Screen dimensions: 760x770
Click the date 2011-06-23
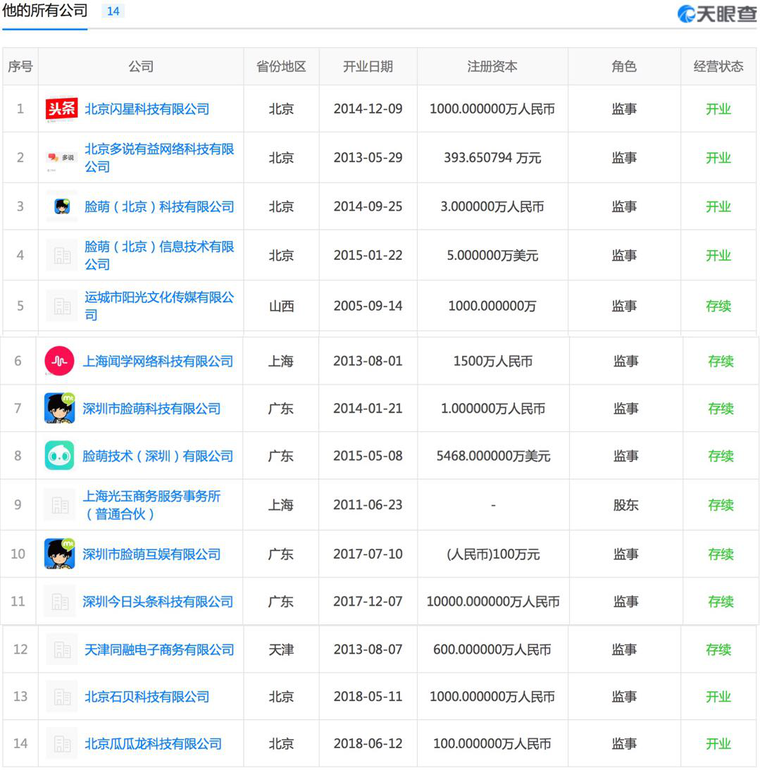(x=368, y=505)
